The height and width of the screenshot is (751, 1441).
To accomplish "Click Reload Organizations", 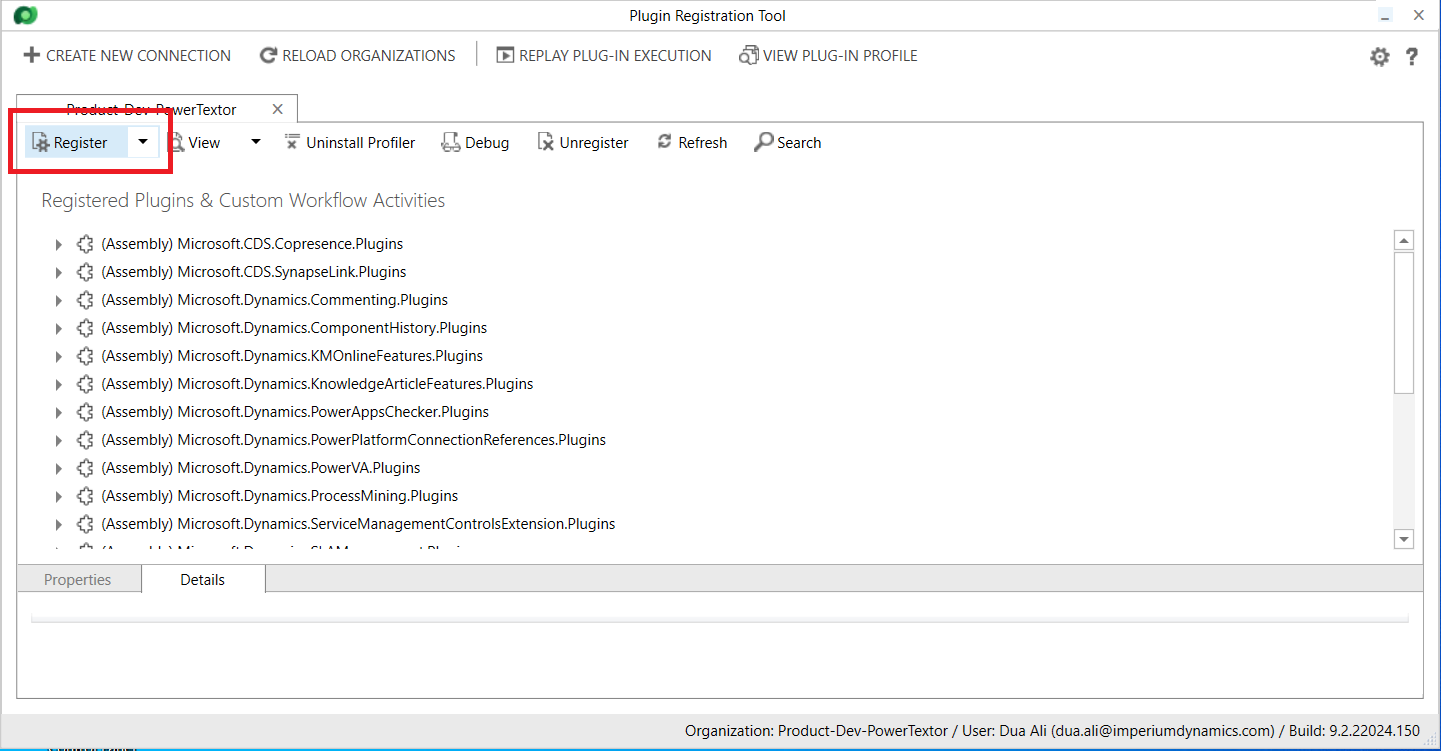I will (357, 56).
